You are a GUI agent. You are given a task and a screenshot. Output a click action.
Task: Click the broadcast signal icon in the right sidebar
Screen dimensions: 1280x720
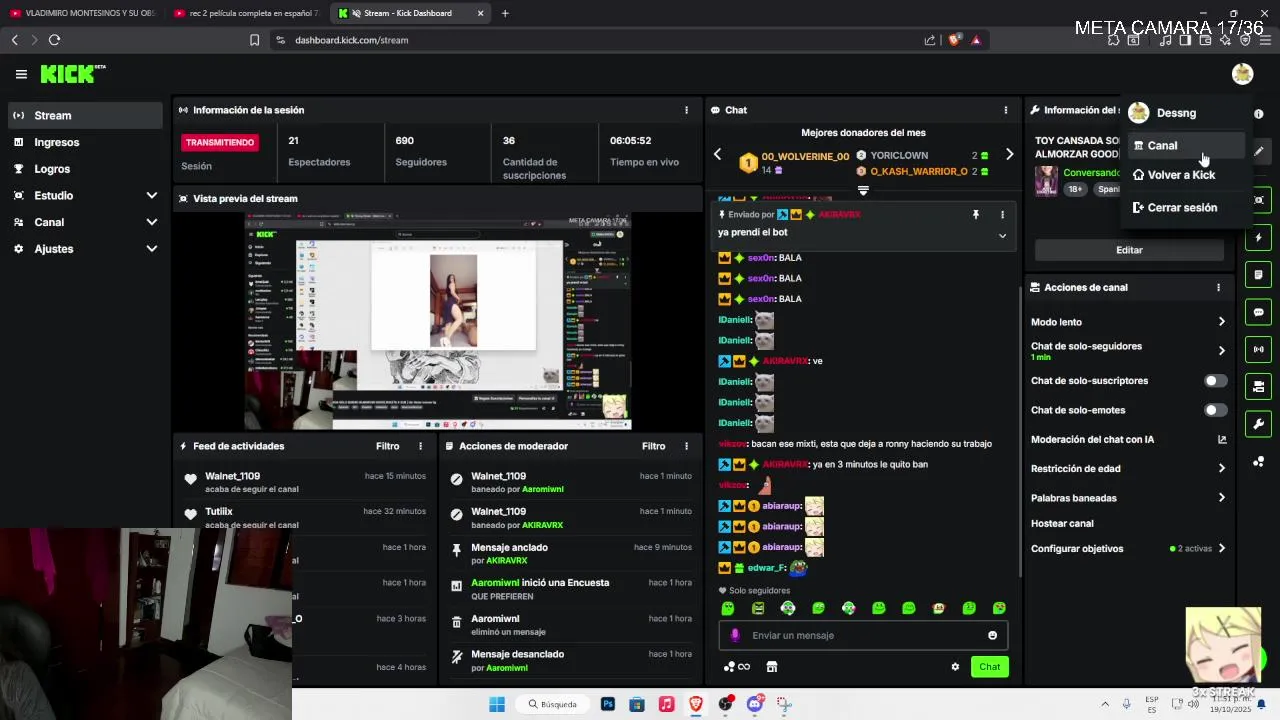point(1259,349)
